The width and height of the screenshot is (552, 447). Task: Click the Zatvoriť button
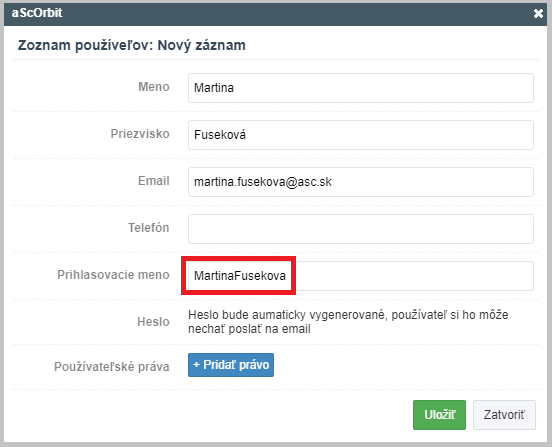click(504, 415)
